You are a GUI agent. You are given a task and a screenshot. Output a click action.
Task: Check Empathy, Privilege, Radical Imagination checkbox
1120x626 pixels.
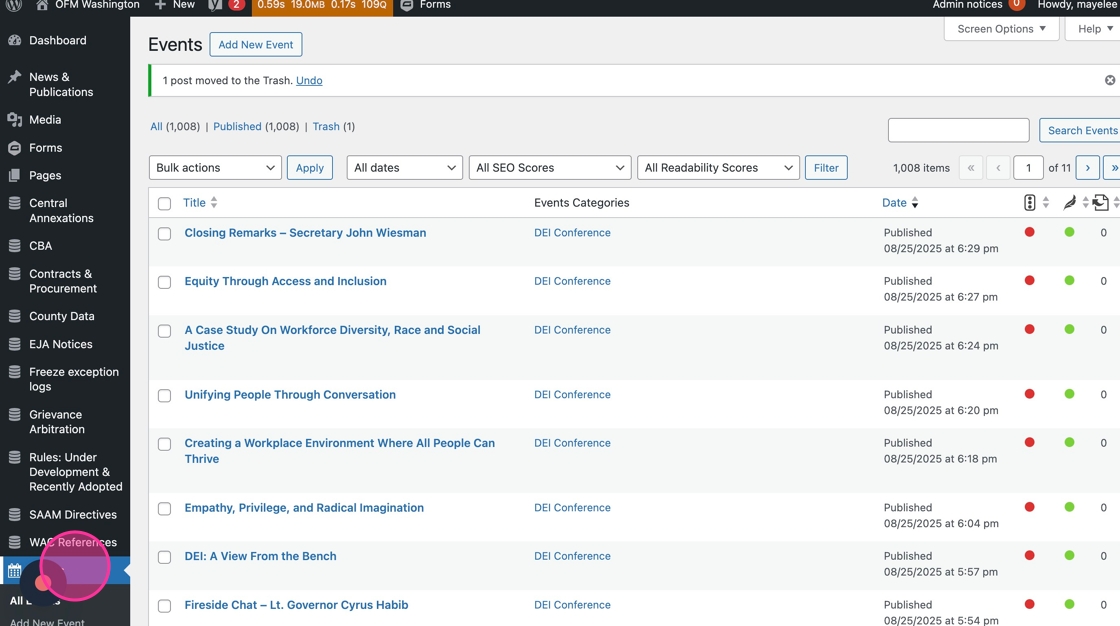164,509
